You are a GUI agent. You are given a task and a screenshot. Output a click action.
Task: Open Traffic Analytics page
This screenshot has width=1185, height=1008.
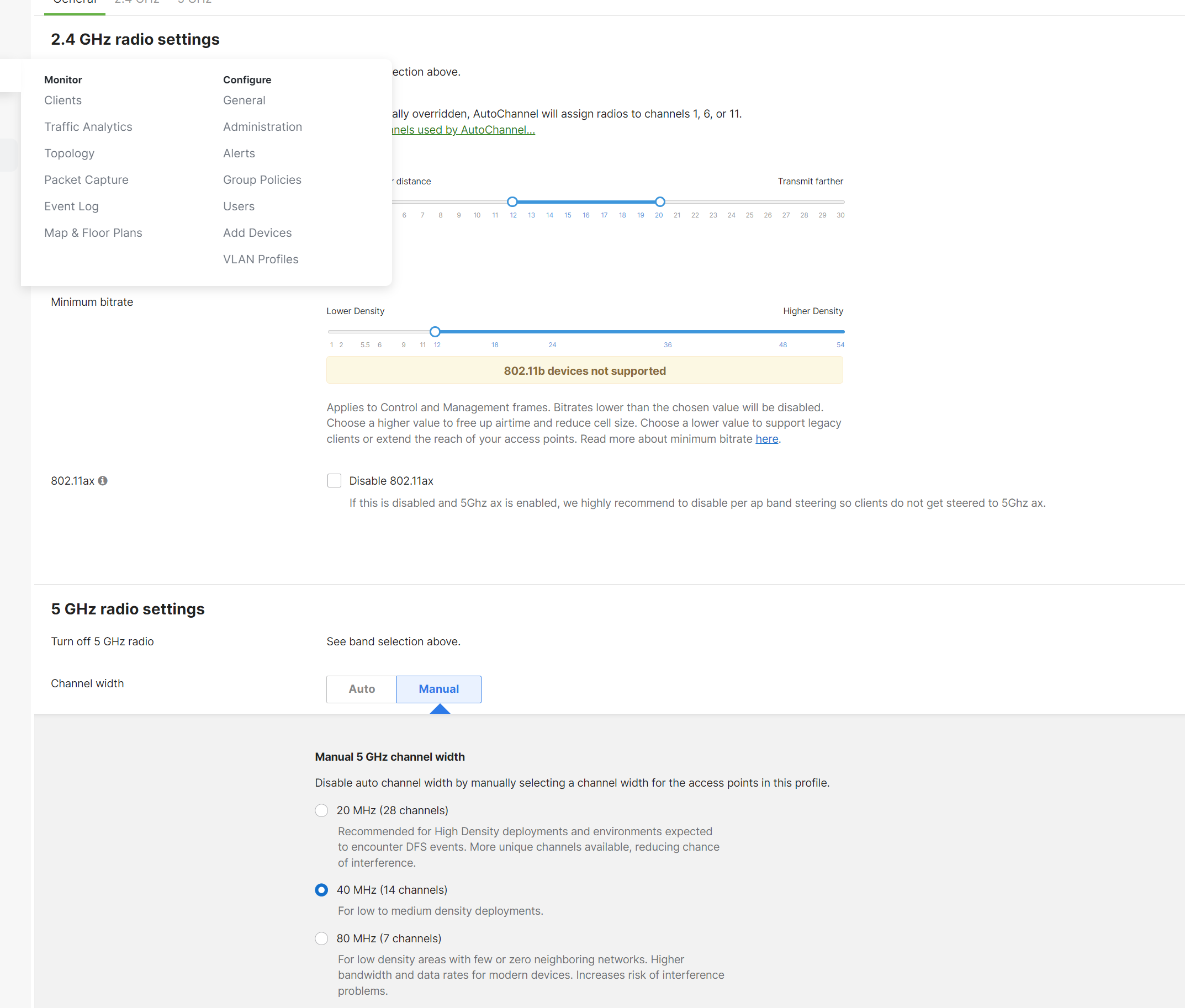(x=88, y=126)
